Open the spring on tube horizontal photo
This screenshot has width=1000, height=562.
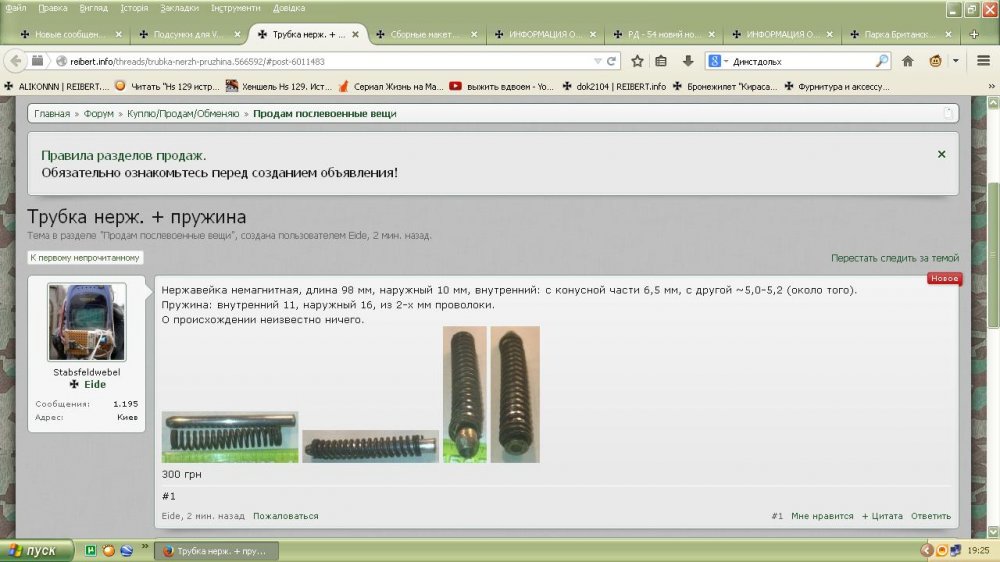(x=371, y=446)
